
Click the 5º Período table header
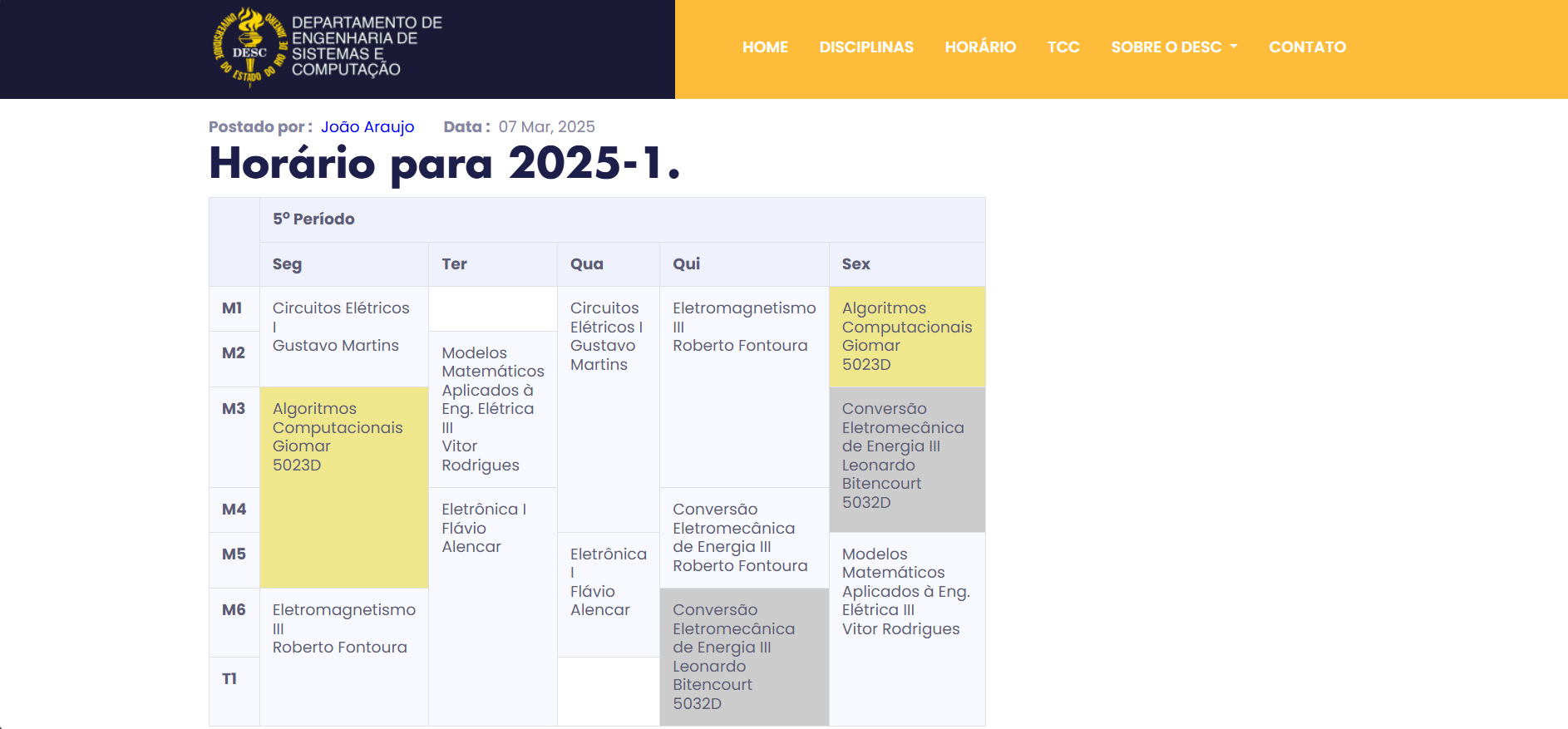[313, 219]
